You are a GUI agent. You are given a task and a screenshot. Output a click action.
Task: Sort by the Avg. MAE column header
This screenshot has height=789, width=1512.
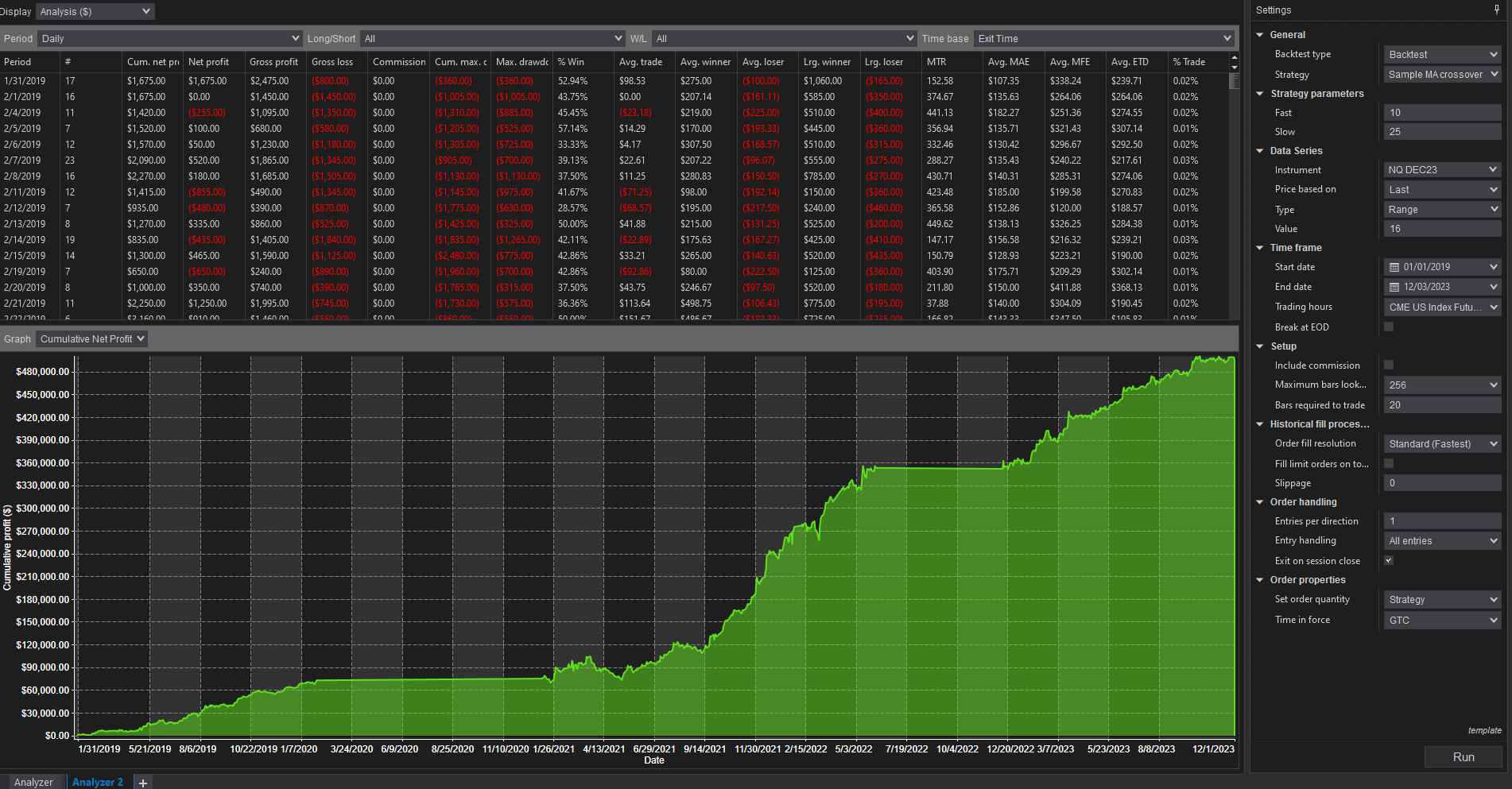click(1014, 62)
